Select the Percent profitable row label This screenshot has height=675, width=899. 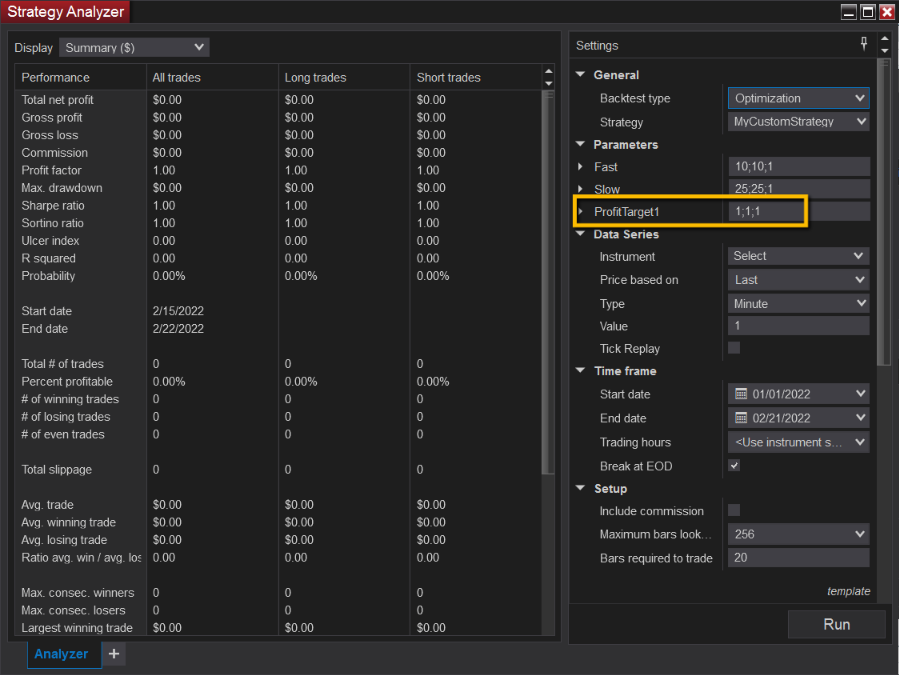[x=67, y=381]
